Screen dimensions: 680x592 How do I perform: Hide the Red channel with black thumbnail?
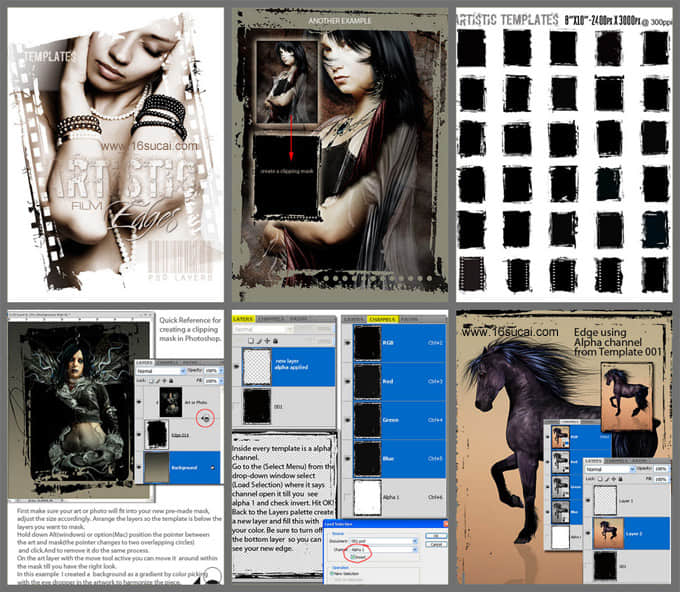click(347, 381)
